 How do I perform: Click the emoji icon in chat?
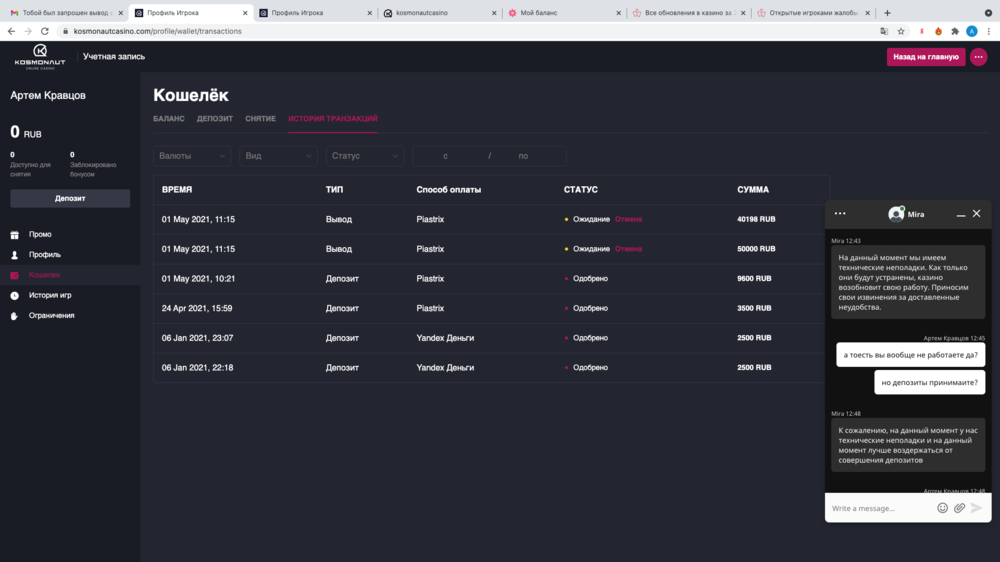942,508
